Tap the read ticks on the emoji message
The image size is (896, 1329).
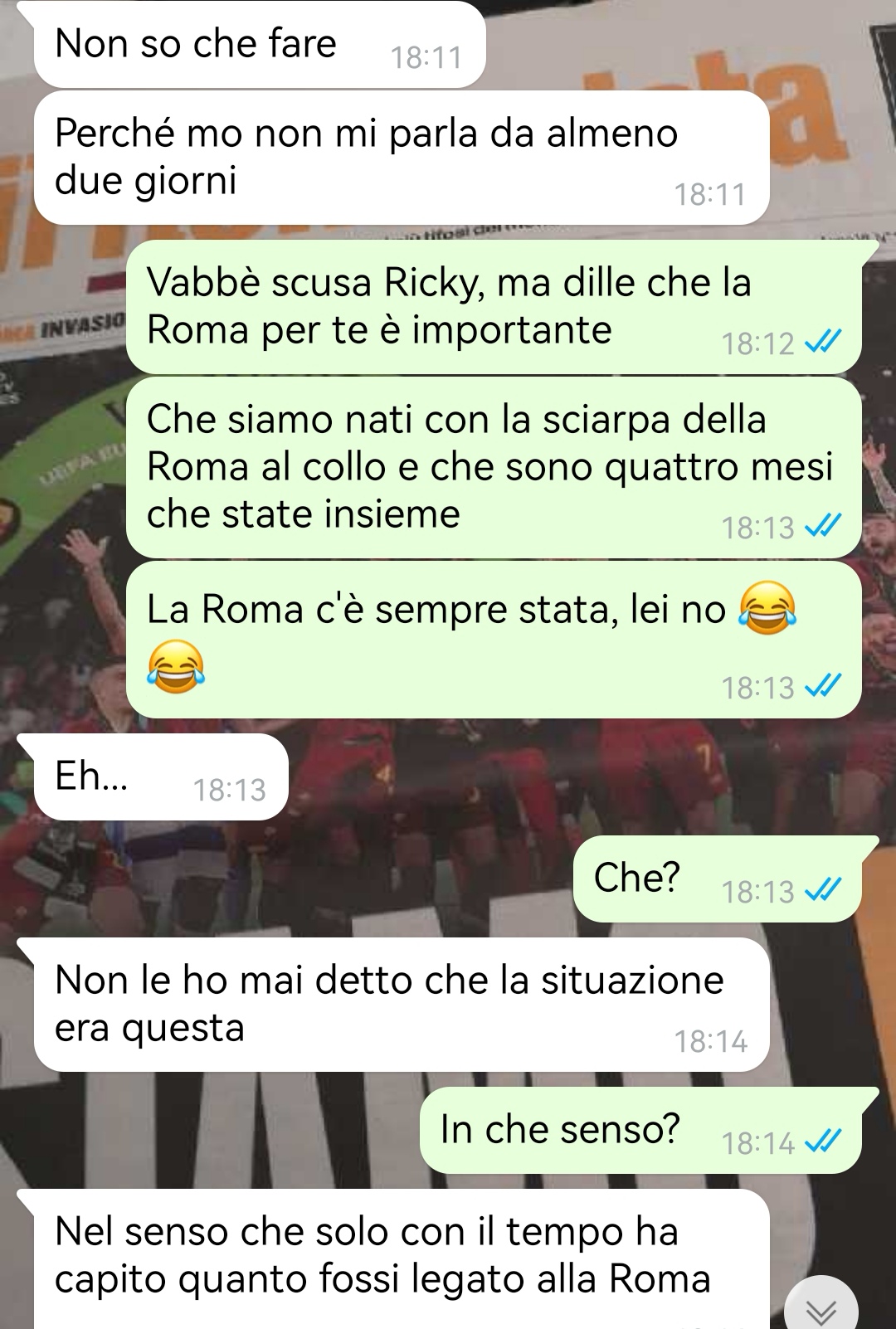pyautogui.click(x=823, y=687)
